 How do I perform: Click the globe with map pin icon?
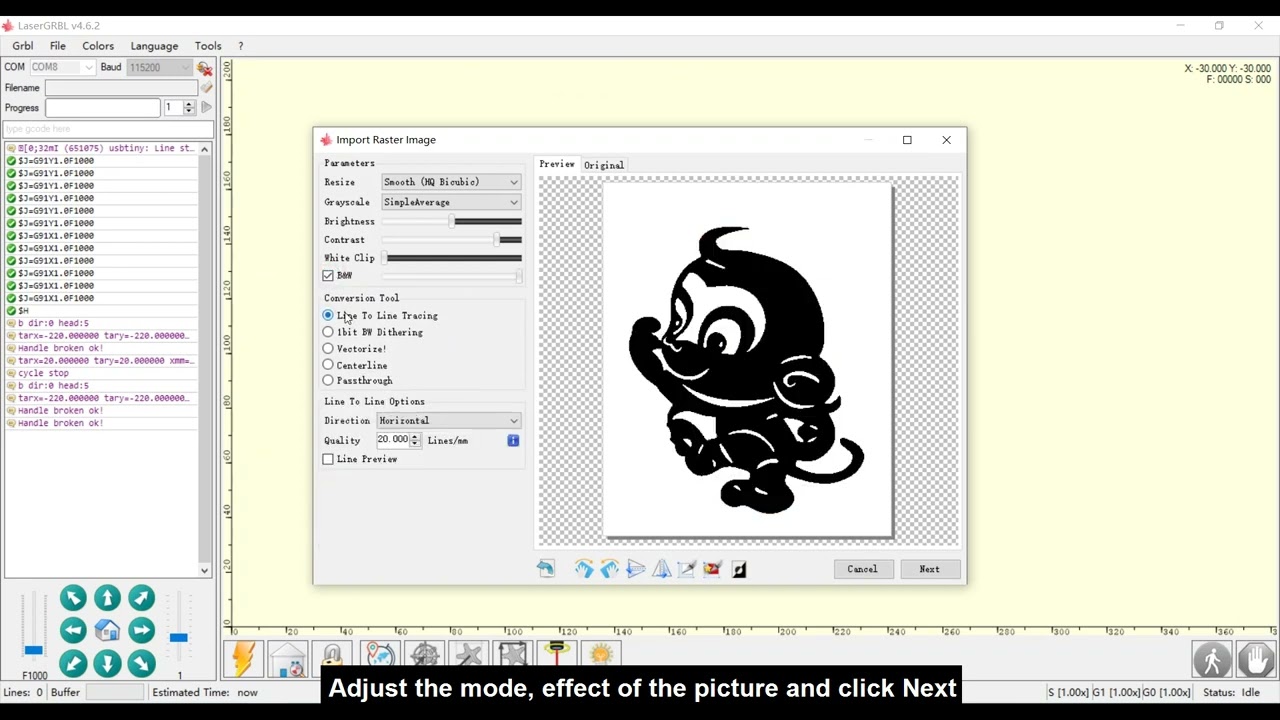coord(379,656)
